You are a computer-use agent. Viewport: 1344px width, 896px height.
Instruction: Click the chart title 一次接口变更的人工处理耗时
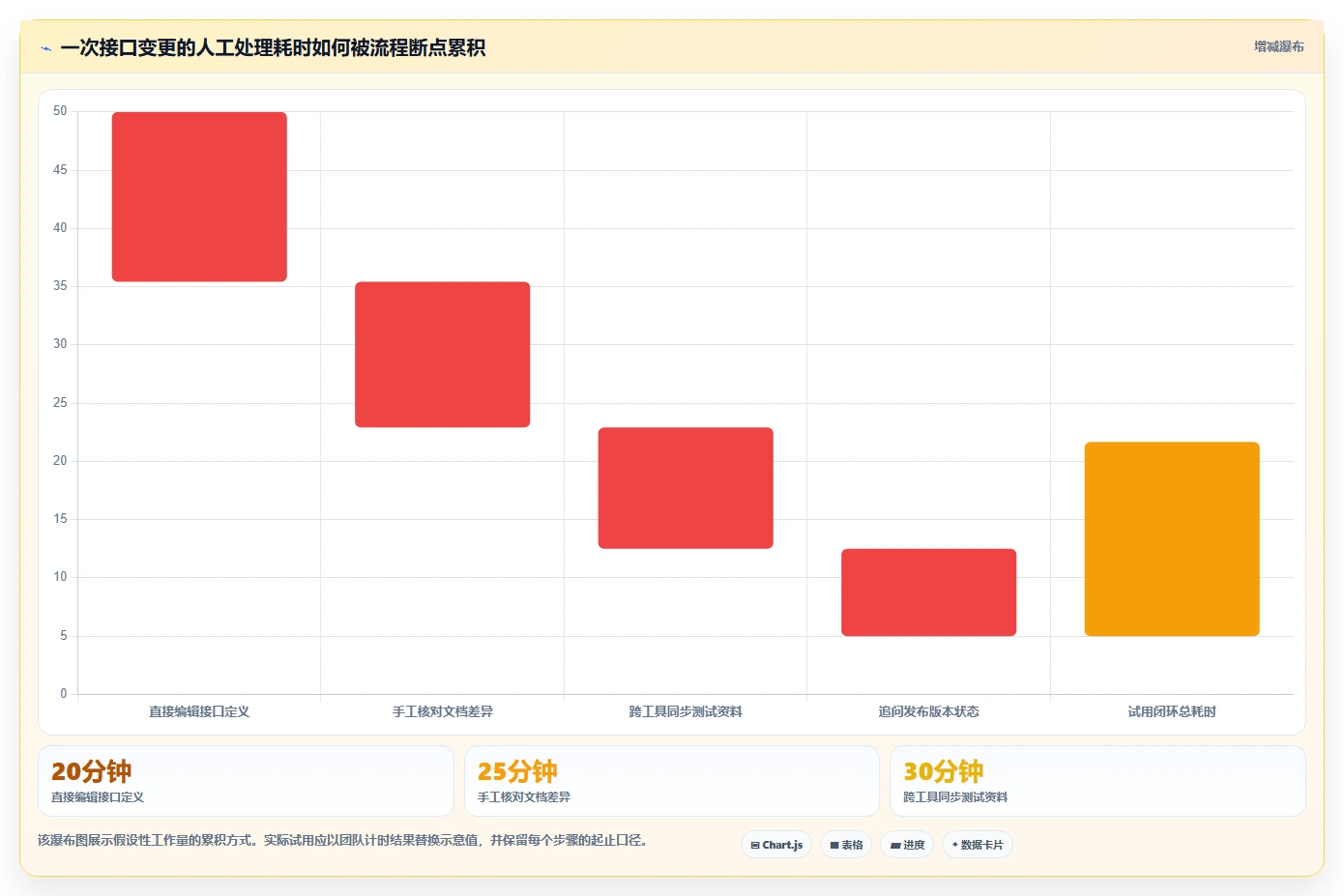pos(273,47)
